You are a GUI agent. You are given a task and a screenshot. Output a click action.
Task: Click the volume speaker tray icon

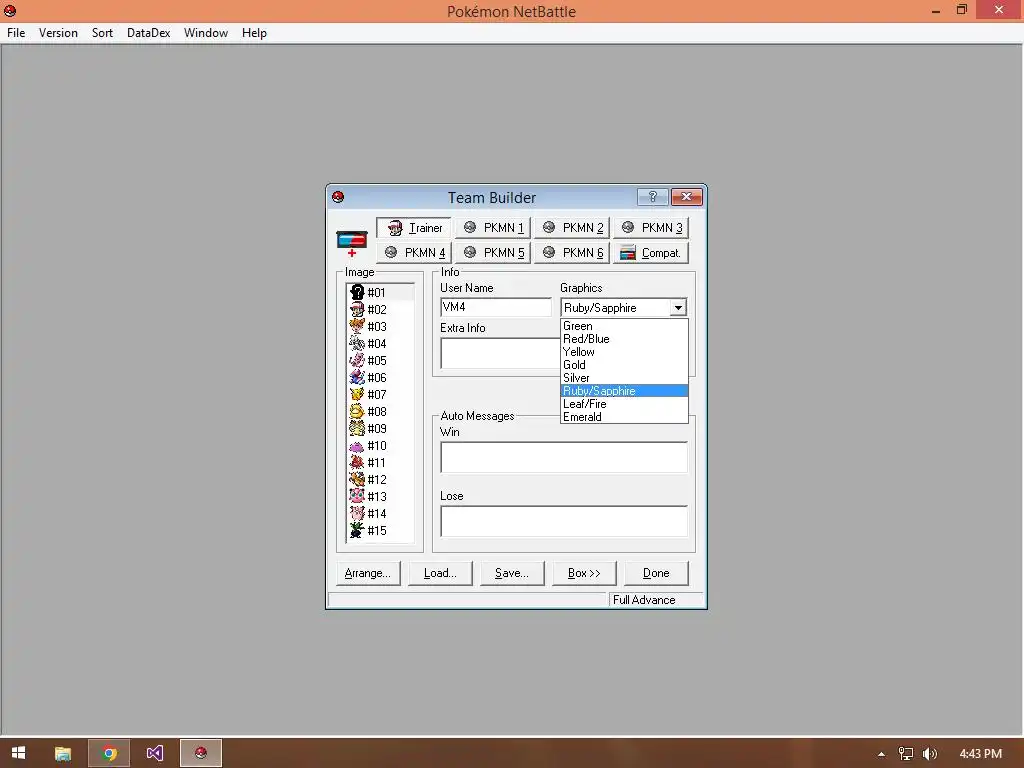point(930,754)
